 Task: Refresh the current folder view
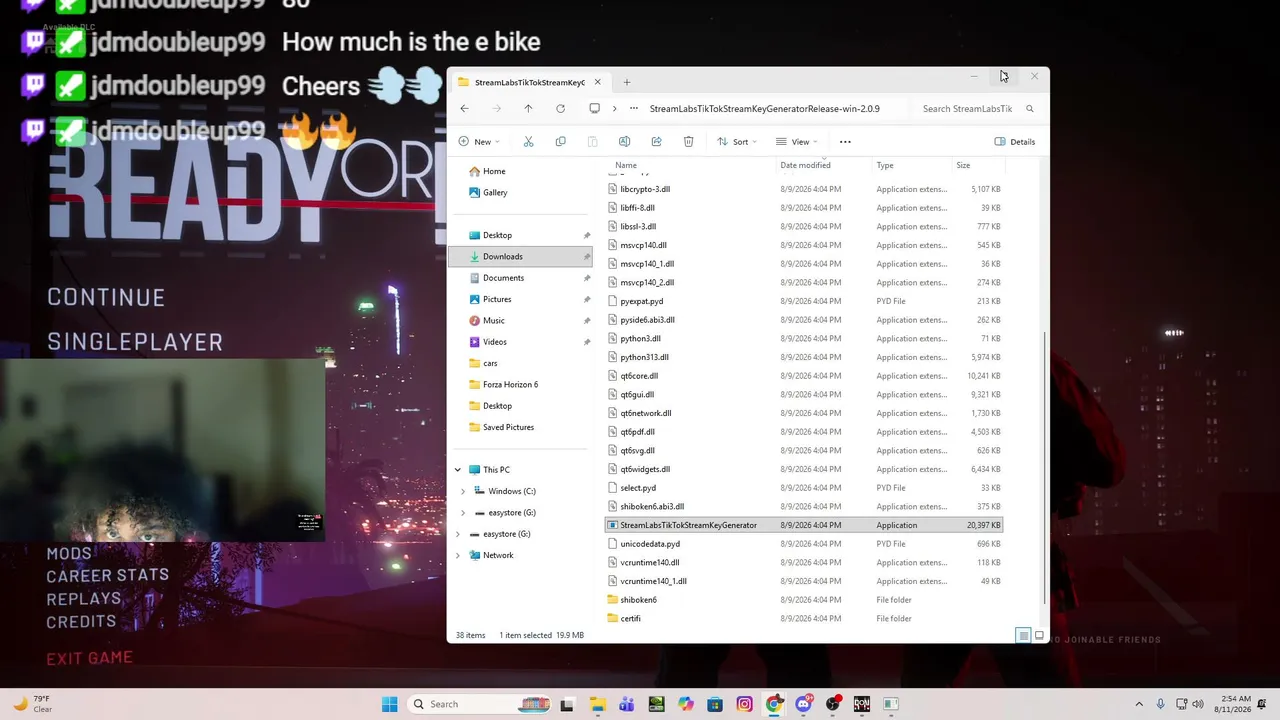560,108
